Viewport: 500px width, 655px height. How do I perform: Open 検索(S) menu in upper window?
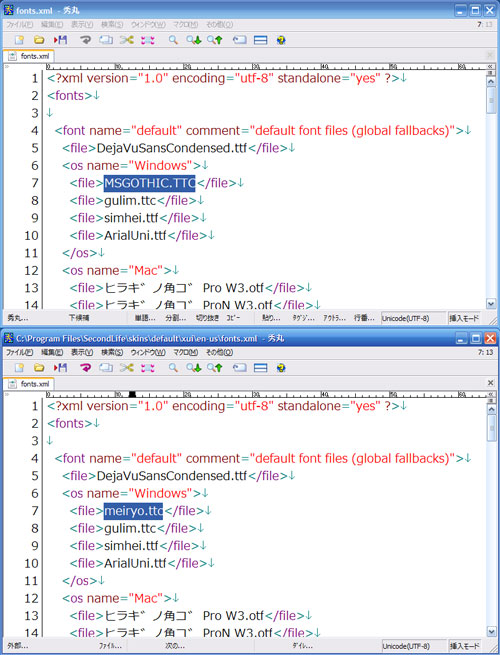pos(112,25)
